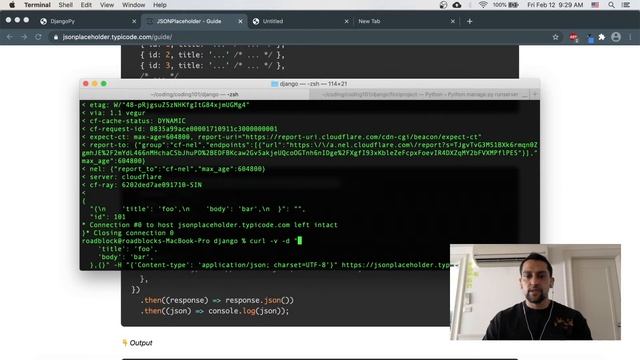Viewport: 640px width, 360px height.
Task: Click the terminal title django — -zsh
Action: click(x=313, y=84)
